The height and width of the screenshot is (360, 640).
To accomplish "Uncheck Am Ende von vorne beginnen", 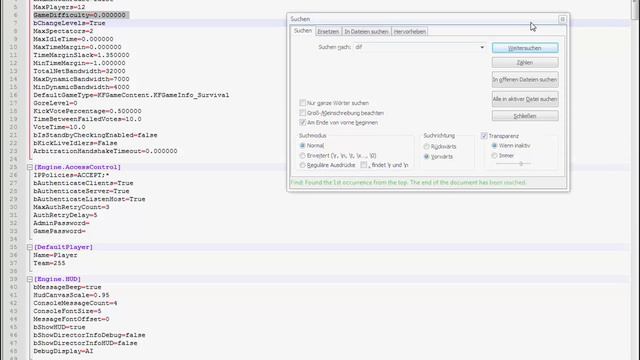I will tap(302, 122).
